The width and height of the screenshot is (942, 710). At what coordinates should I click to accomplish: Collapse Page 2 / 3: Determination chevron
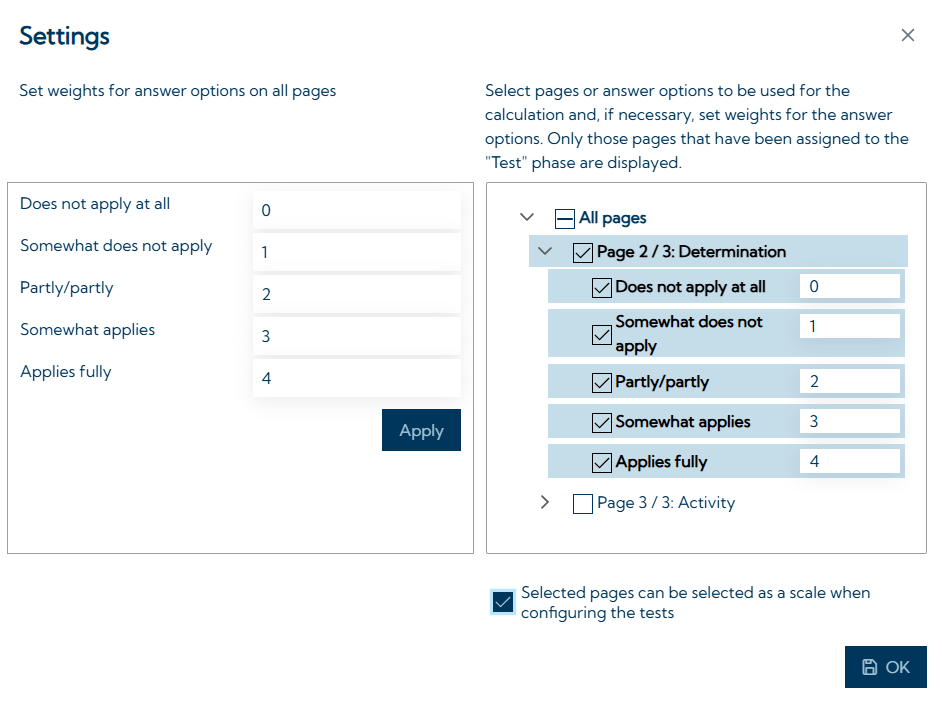pyautogui.click(x=545, y=251)
